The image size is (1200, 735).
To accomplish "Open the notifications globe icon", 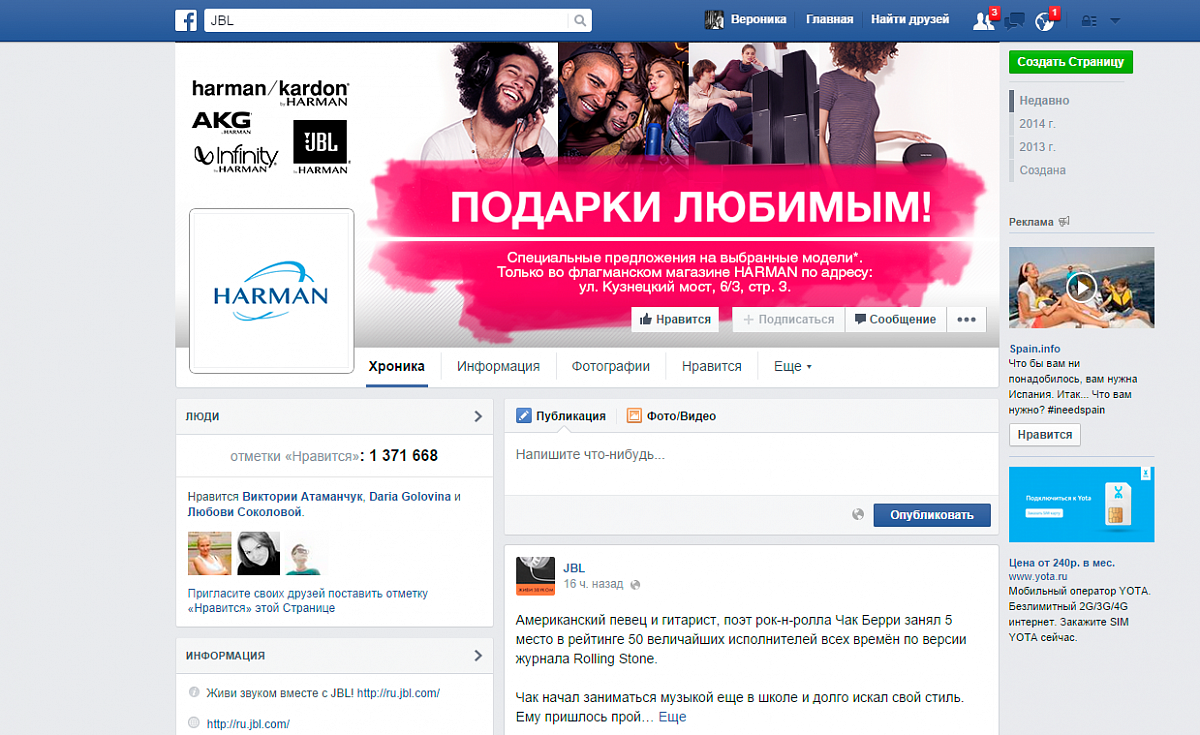I will coord(1045,20).
